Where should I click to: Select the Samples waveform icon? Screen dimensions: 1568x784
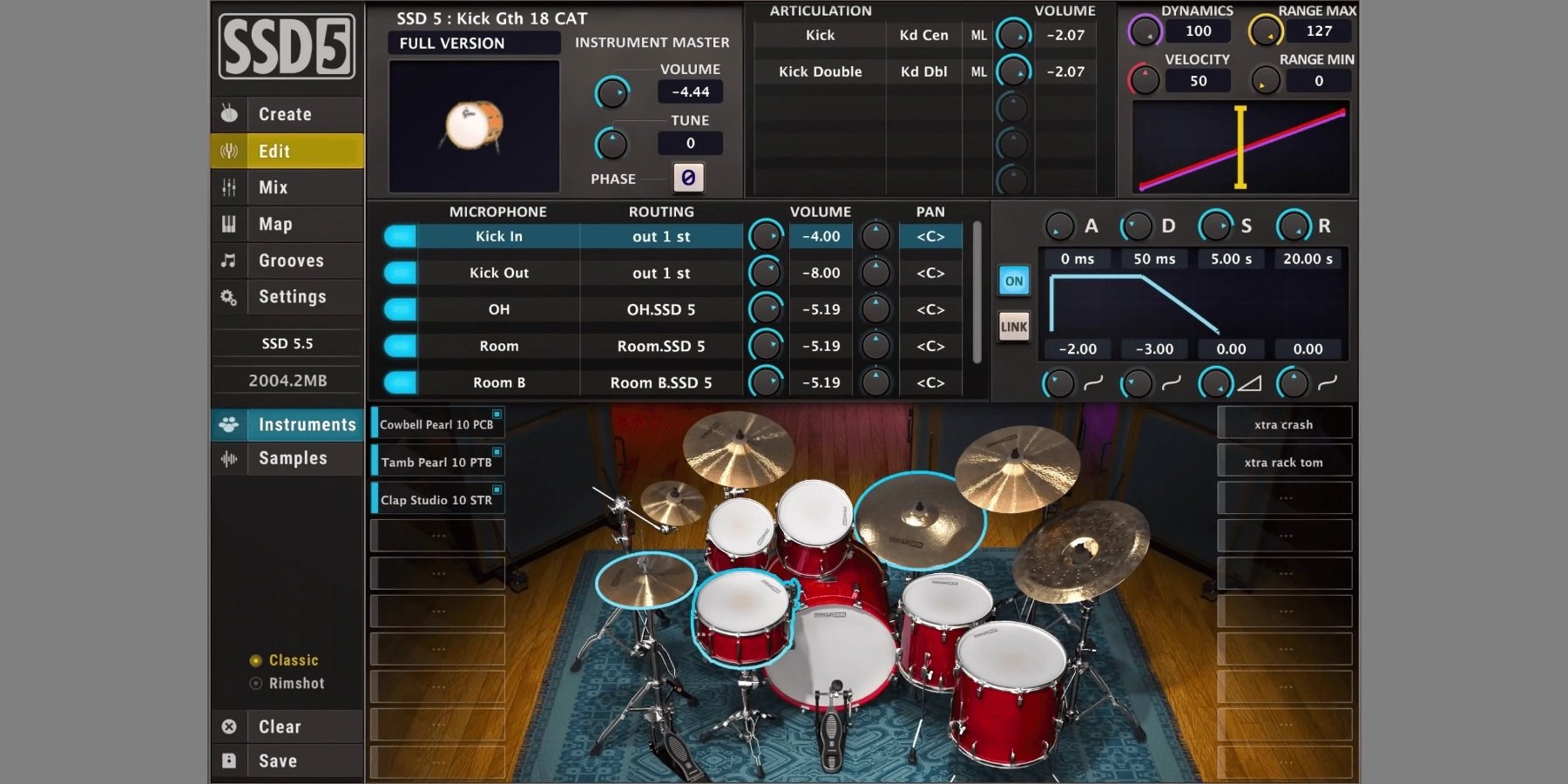(228, 458)
